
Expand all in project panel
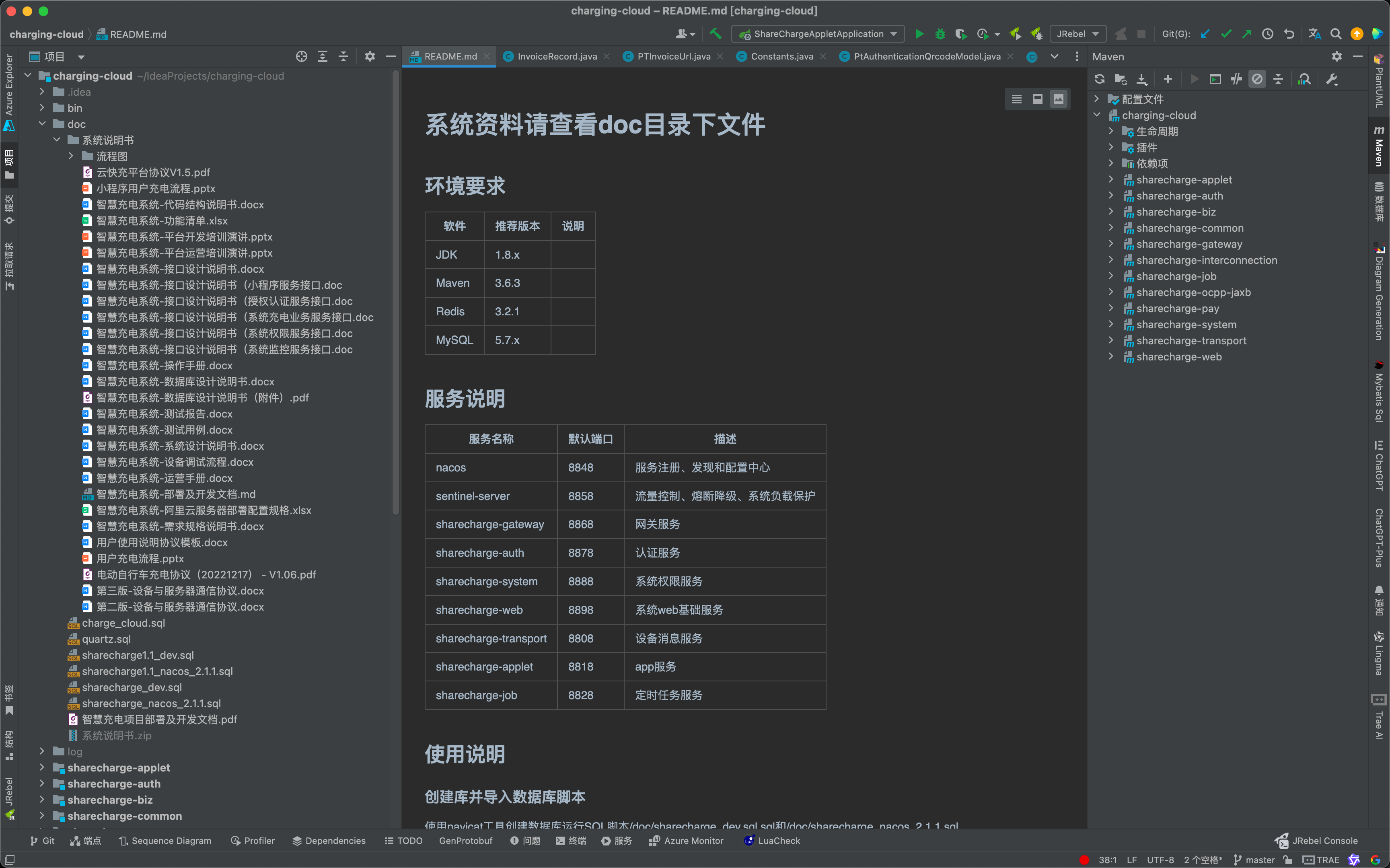(323, 56)
